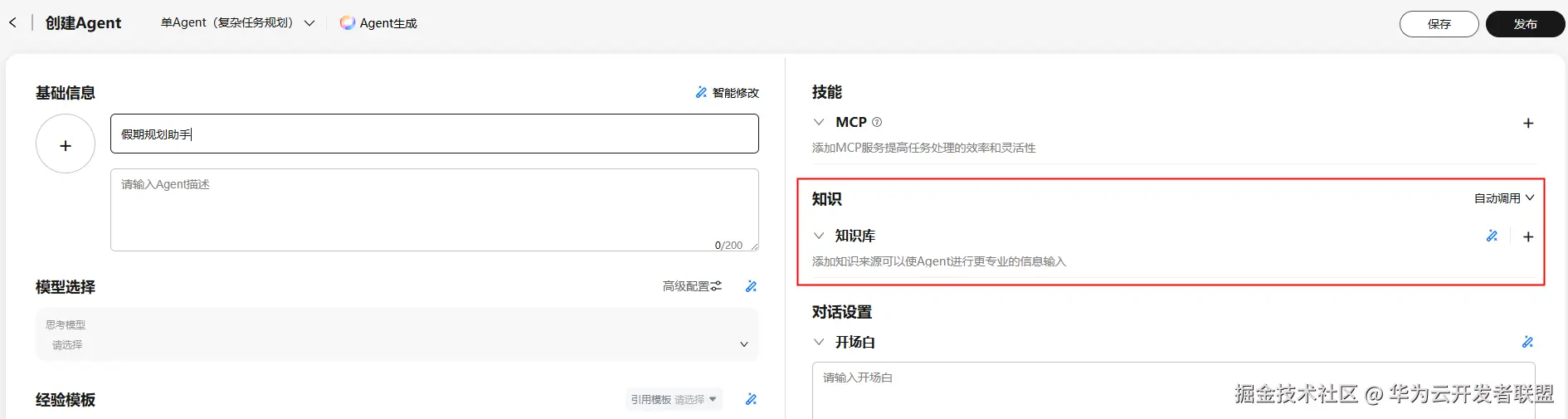This screenshot has width=1568, height=419.
Task: Open the 思考模型 selection dropdown
Action: [397, 334]
